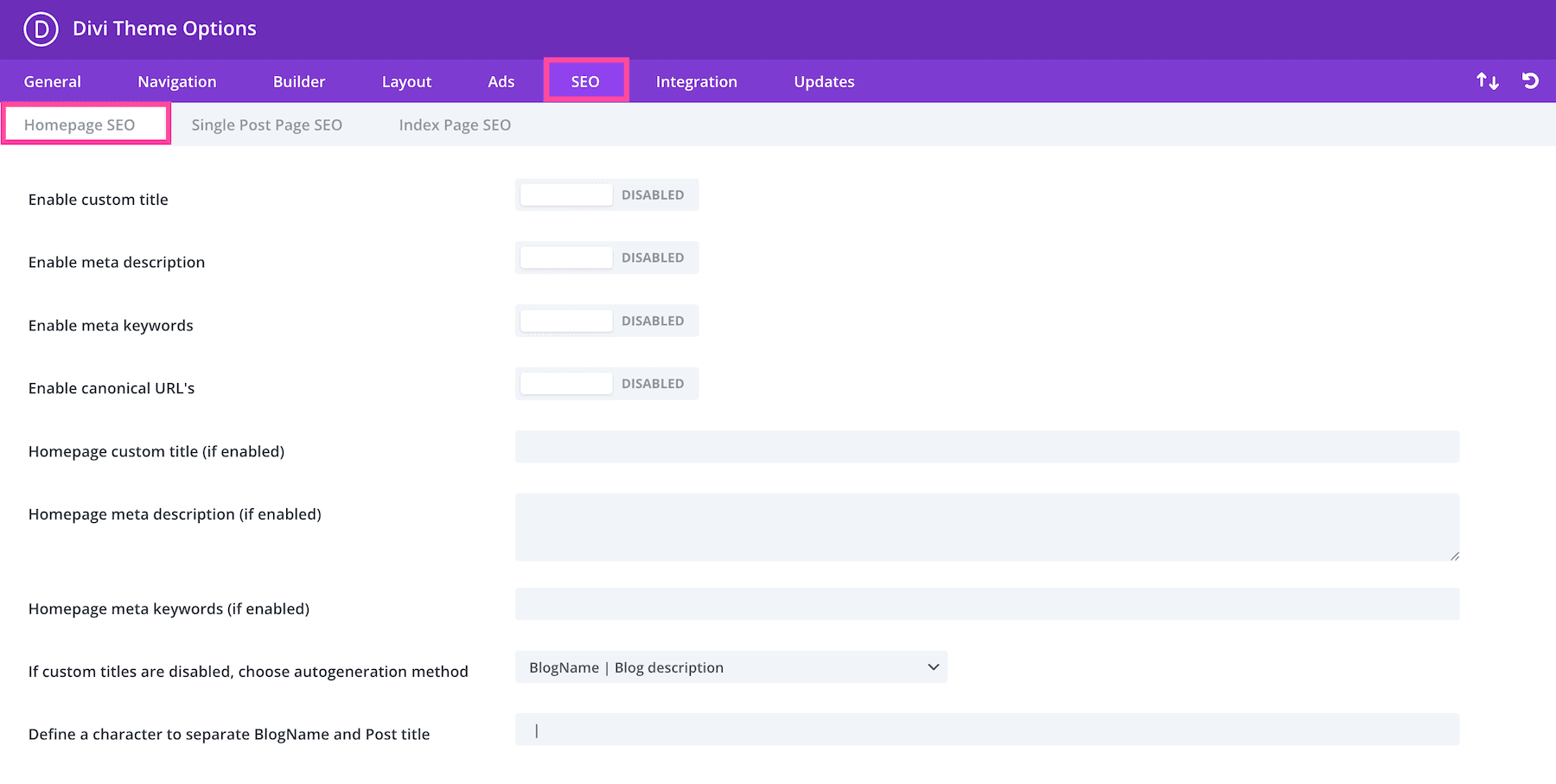
Task: Click the Homepage meta description text area
Action: point(986,527)
